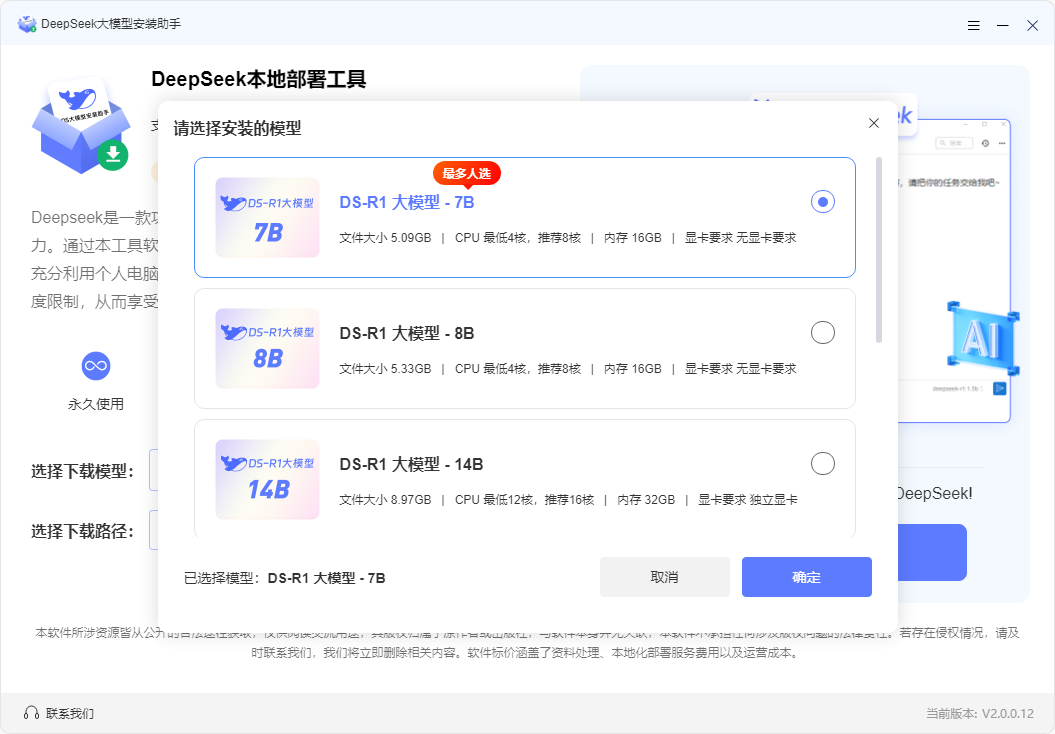Click the DS-R1 大模型 - 14B title

411,465
